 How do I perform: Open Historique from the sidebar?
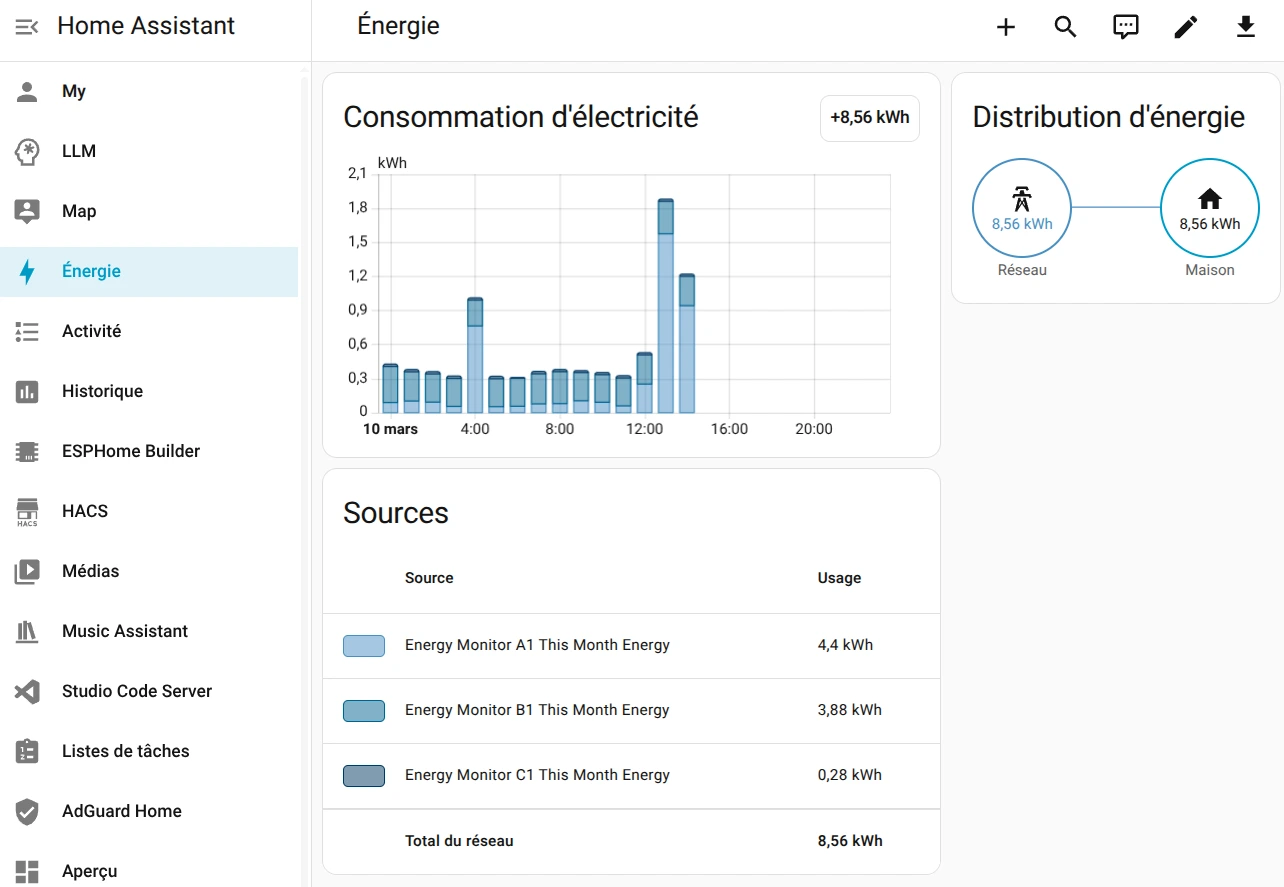tap(102, 391)
